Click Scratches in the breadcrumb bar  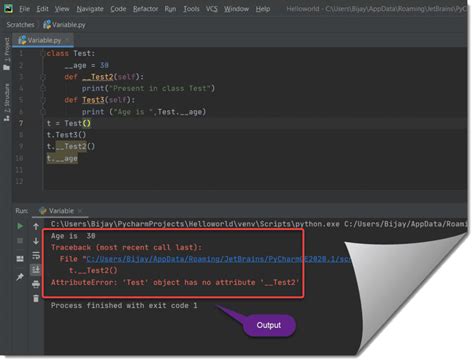tap(20, 25)
